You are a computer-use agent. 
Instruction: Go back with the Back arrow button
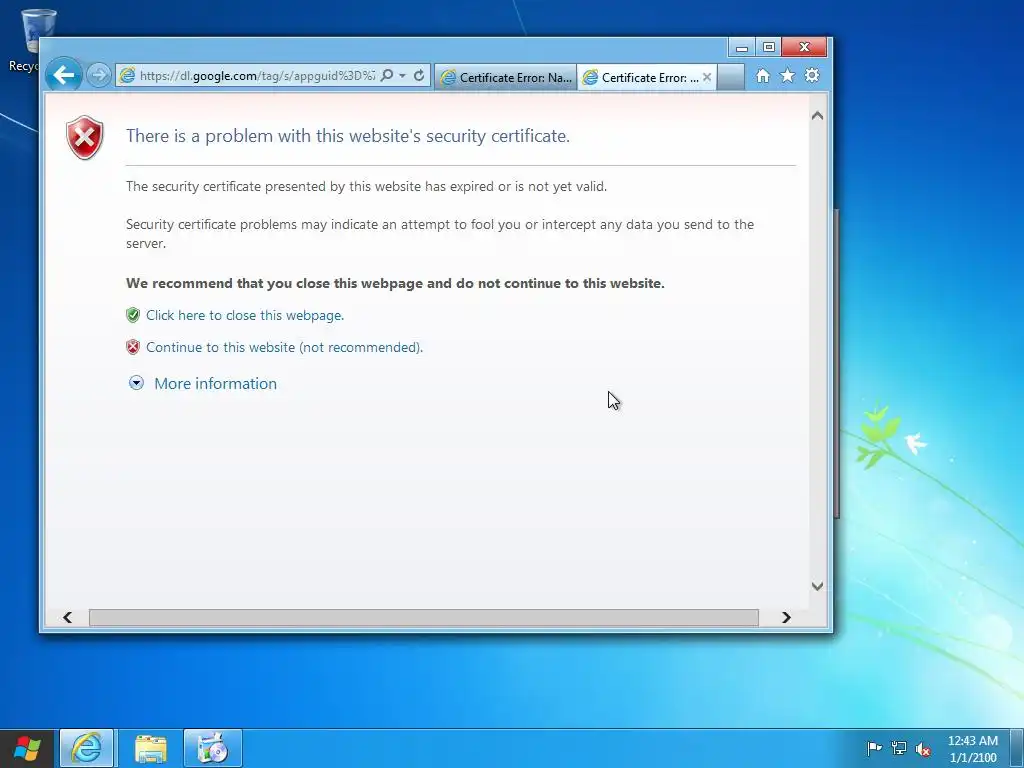click(63, 75)
